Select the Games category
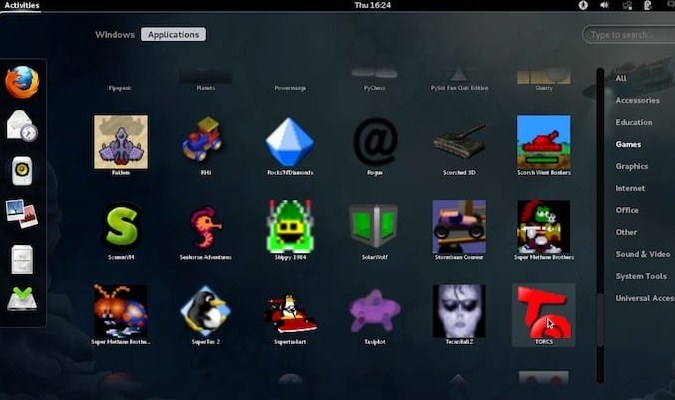This screenshot has height=400, width=675. tap(629, 144)
